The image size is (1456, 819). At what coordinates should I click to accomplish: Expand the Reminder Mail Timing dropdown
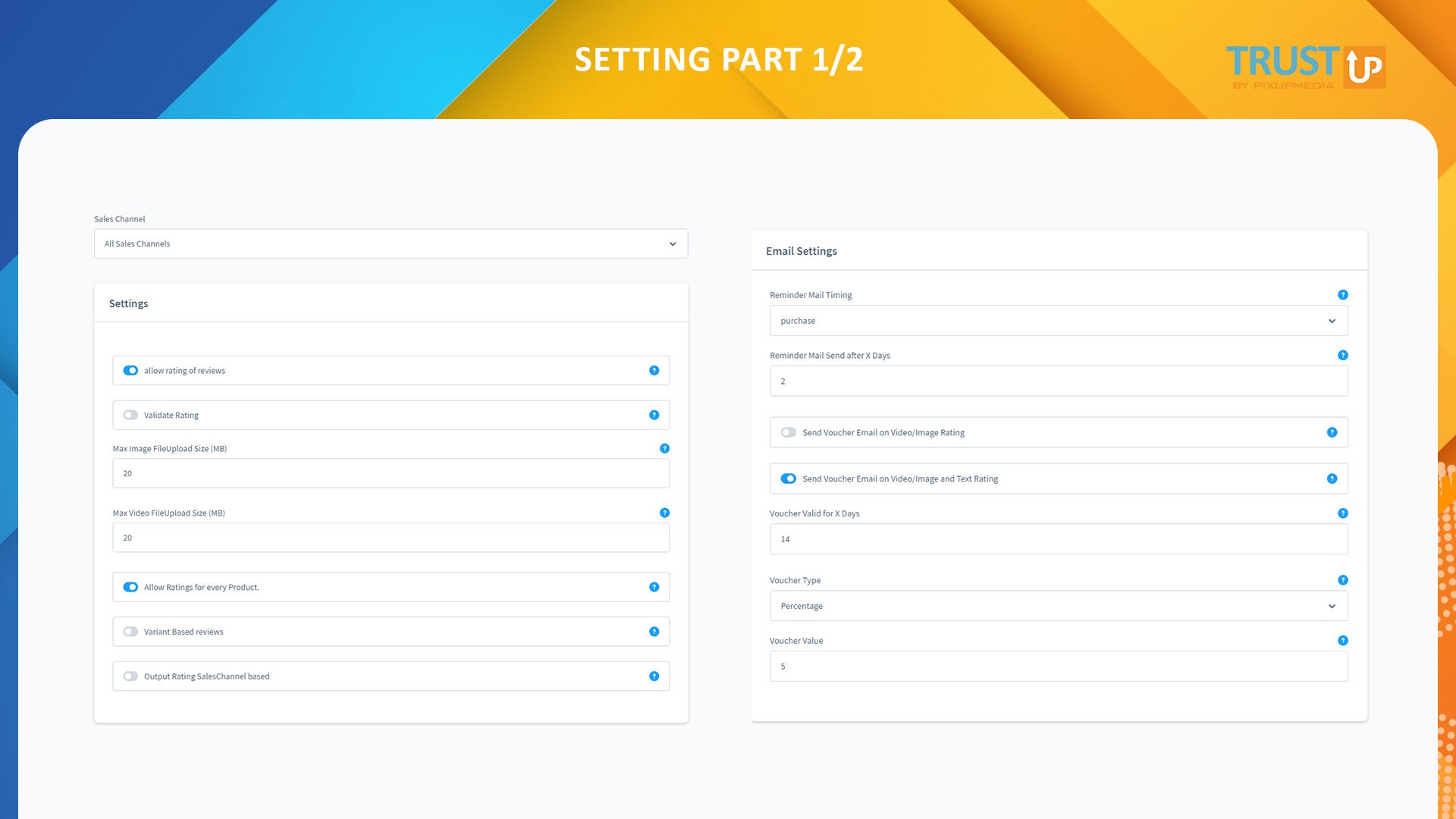1058,321
